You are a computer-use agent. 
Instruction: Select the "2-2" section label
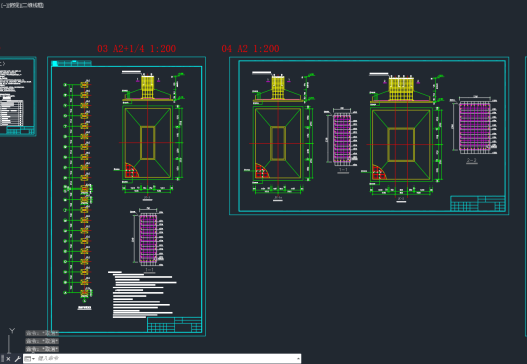pyautogui.click(x=472, y=161)
